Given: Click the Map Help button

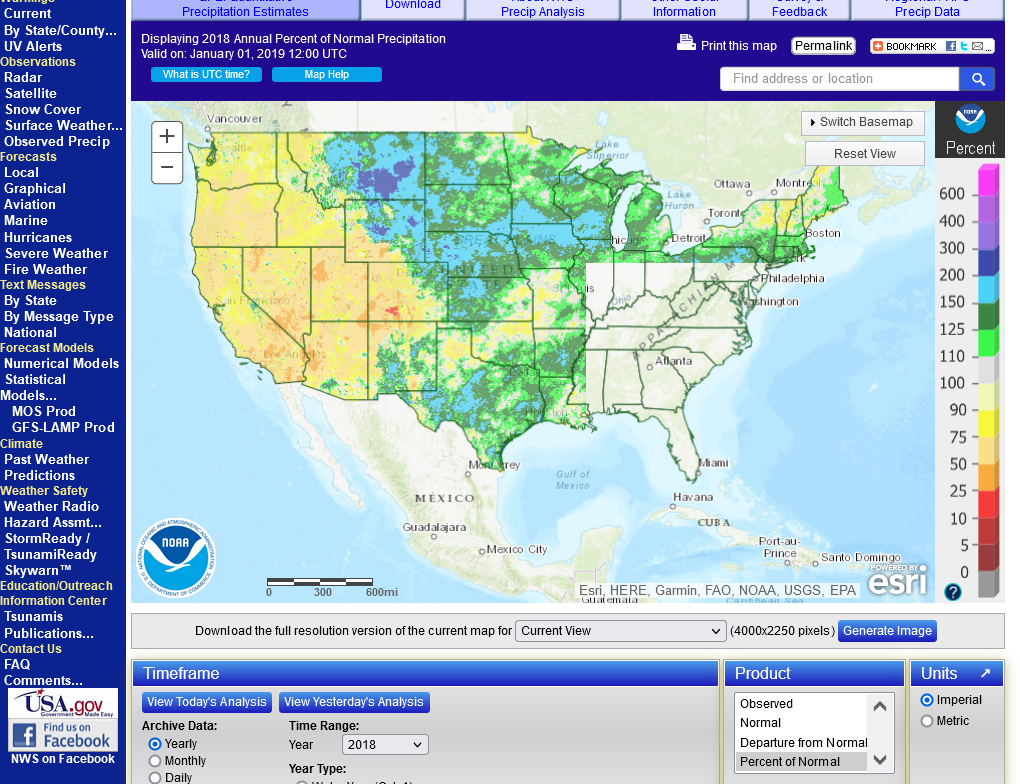Looking at the screenshot, I should pos(327,74).
